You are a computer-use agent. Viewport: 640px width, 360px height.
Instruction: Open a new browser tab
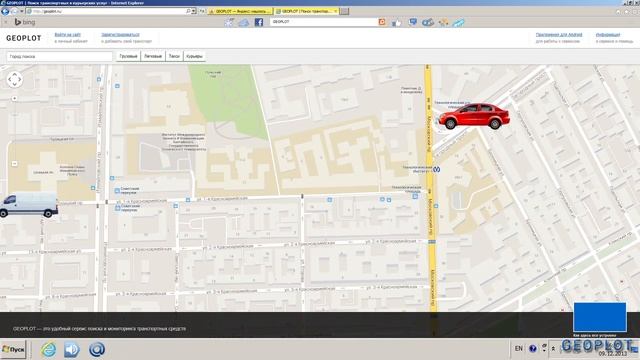click(x=344, y=11)
